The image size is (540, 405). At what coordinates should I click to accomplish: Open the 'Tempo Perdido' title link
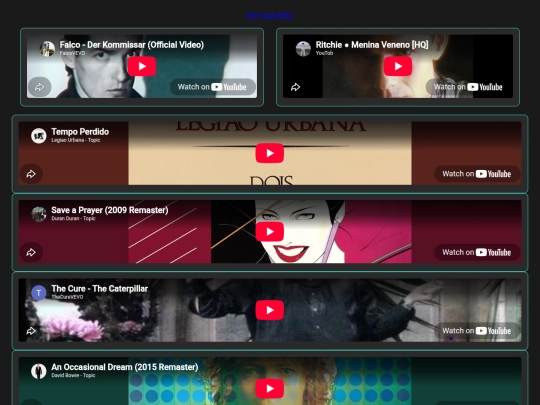pyautogui.click(x=80, y=132)
